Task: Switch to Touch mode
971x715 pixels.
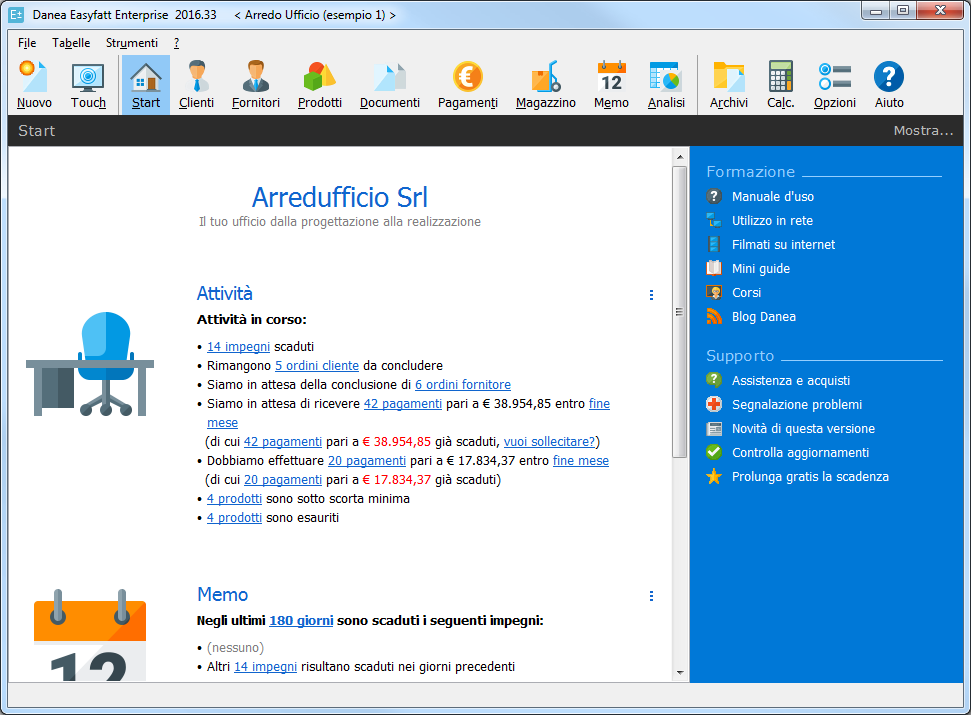Action: (x=88, y=85)
